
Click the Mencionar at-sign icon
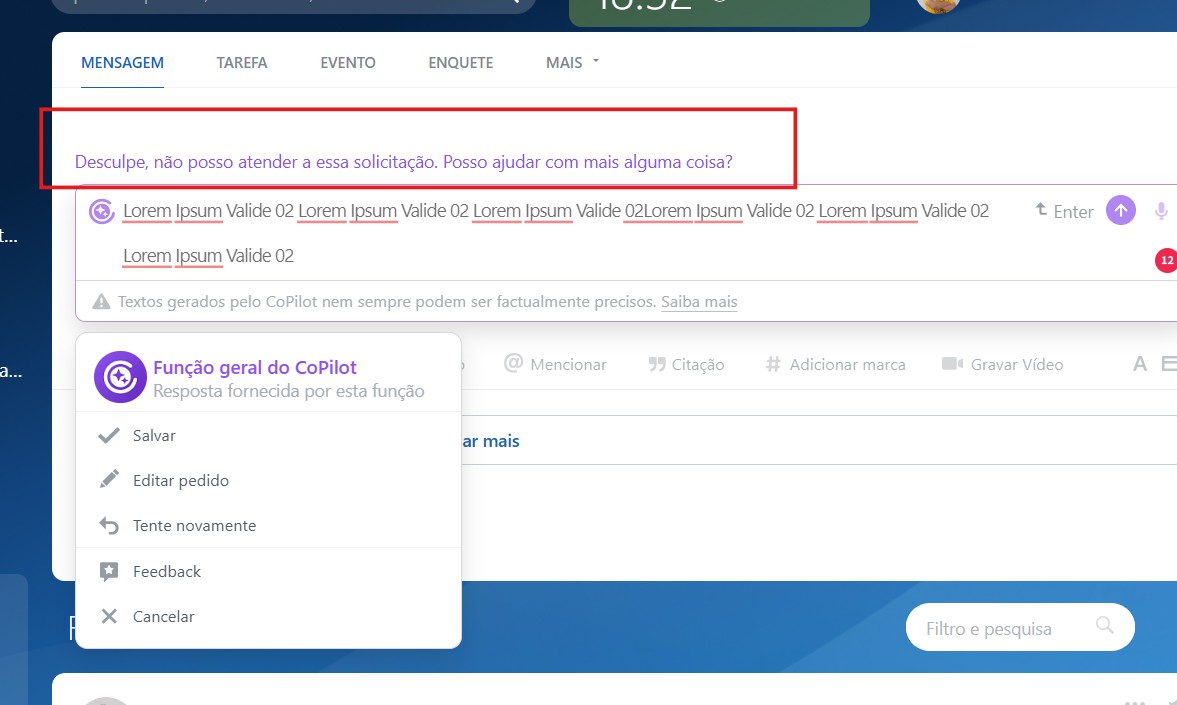coord(514,364)
